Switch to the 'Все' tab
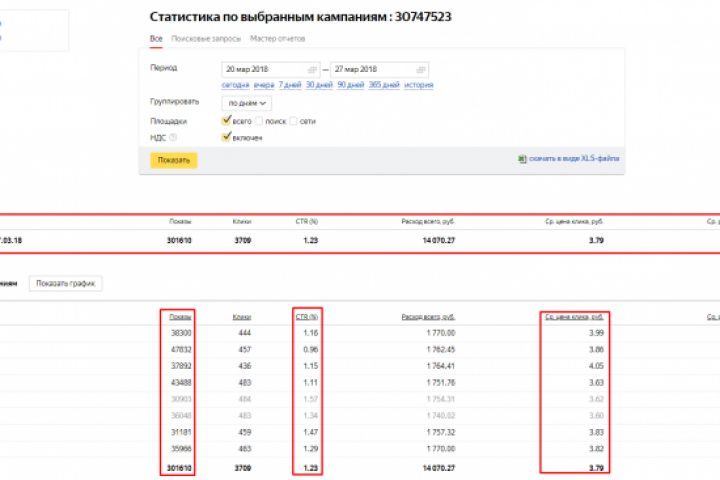This screenshot has width=720, height=480. [x=156, y=39]
